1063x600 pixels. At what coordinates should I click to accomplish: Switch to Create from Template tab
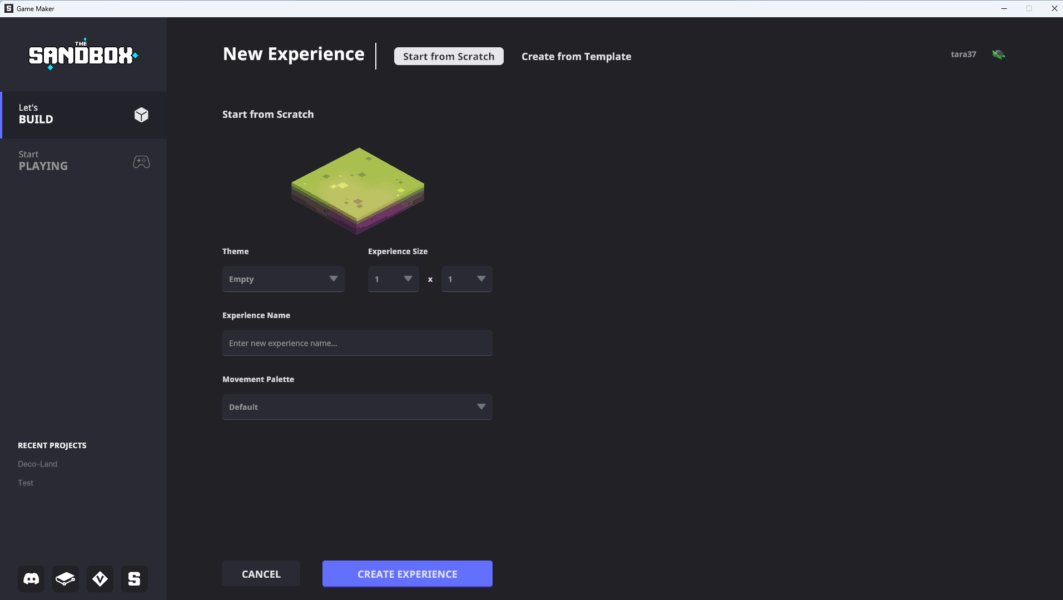(576, 56)
